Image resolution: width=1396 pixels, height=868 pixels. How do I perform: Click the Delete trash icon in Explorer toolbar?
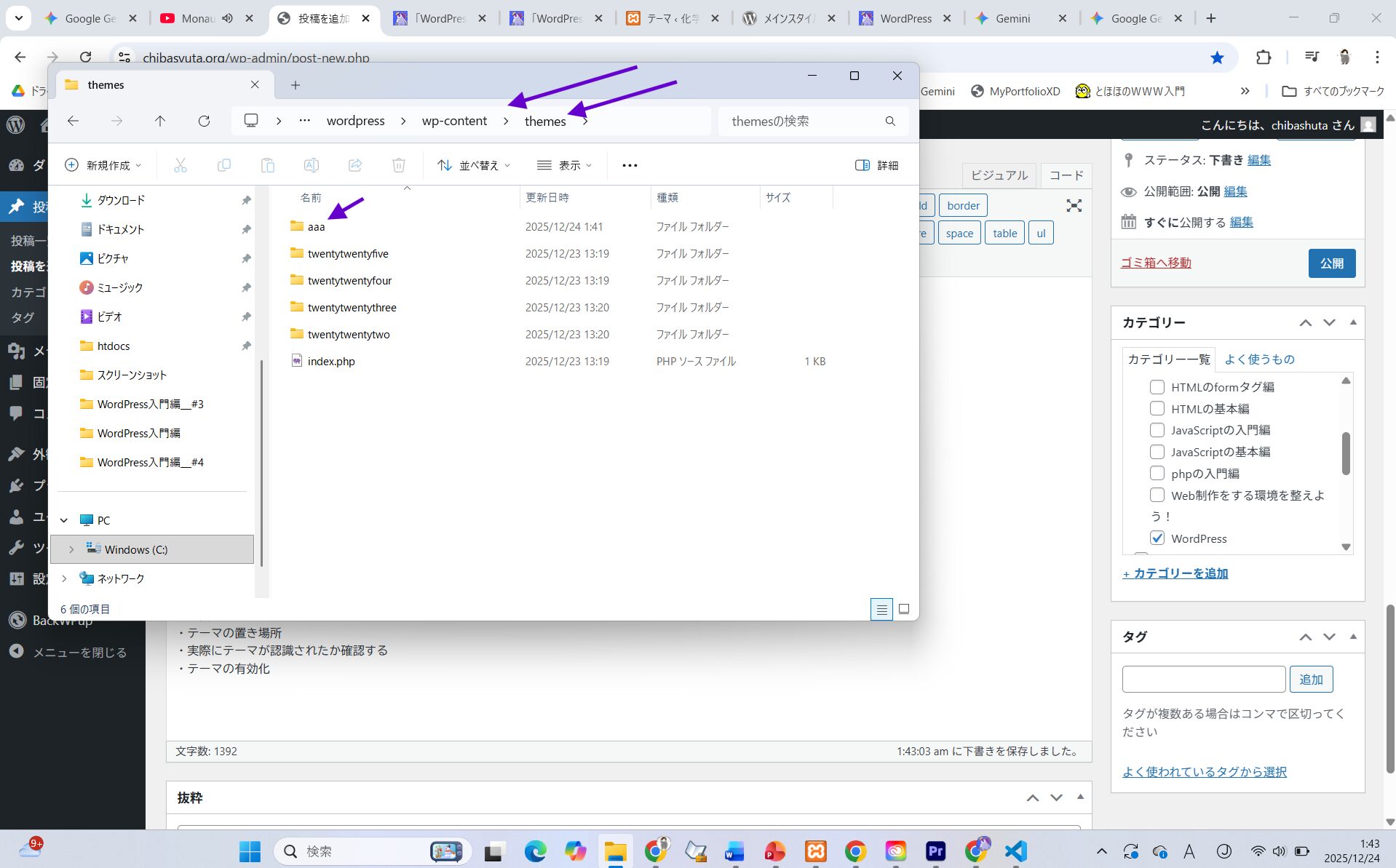pyautogui.click(x=398, y=165)
